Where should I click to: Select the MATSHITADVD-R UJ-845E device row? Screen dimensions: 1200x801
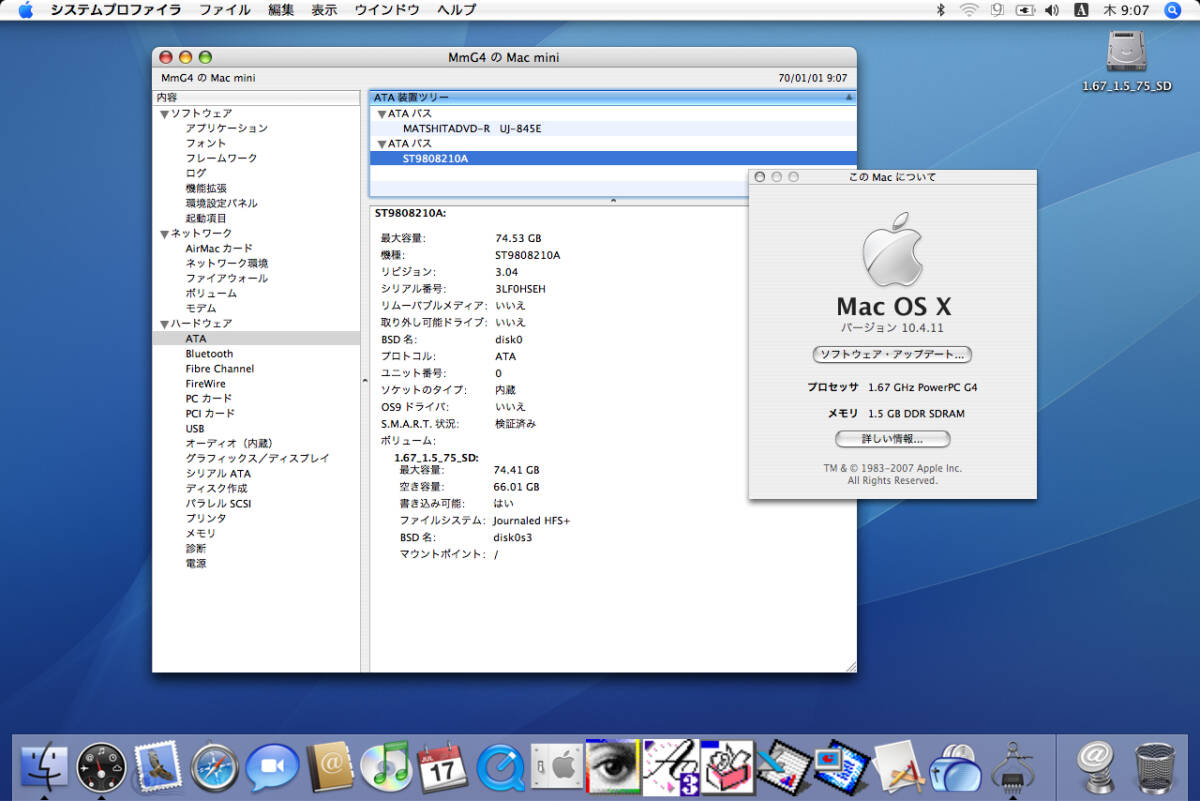(612, 129)
